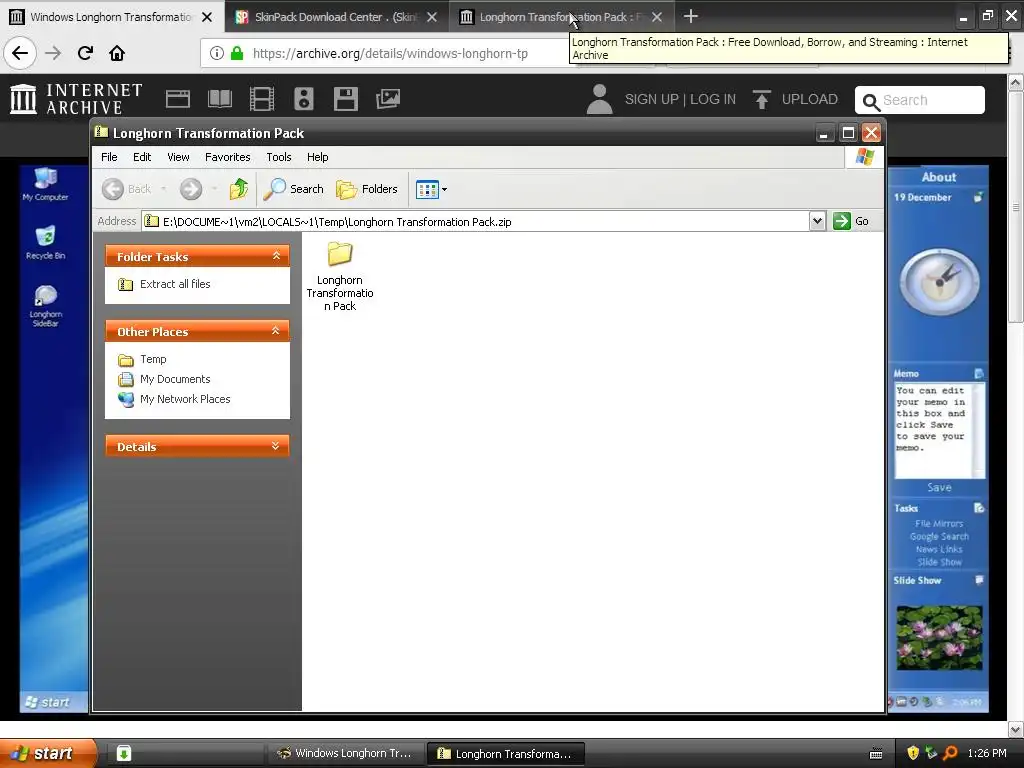This screenshot has height=768, width=1024.
Task: Toggle the Folders pane button
Action: point(367,189)
